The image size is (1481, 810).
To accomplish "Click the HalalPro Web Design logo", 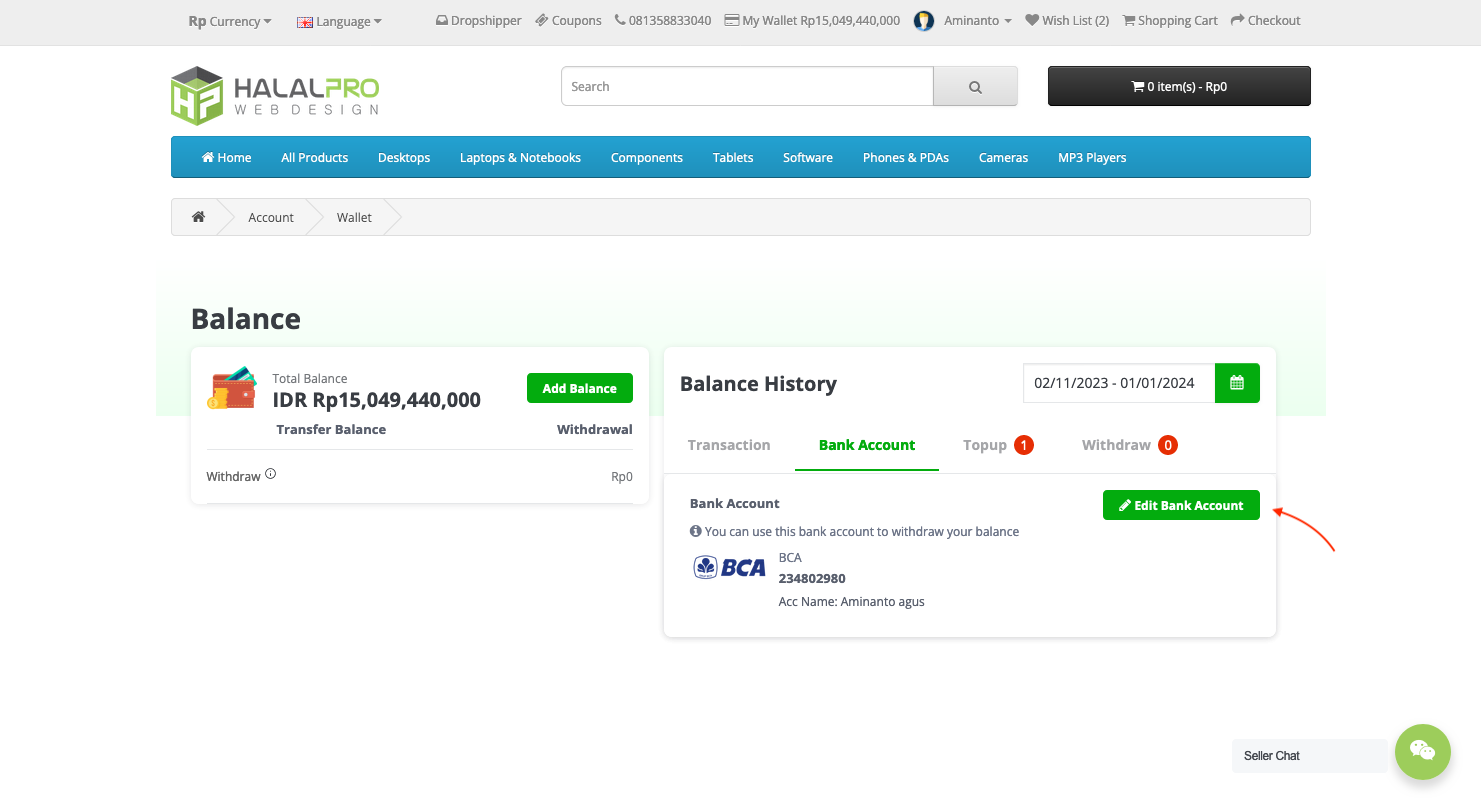I will tap(274, 95).
